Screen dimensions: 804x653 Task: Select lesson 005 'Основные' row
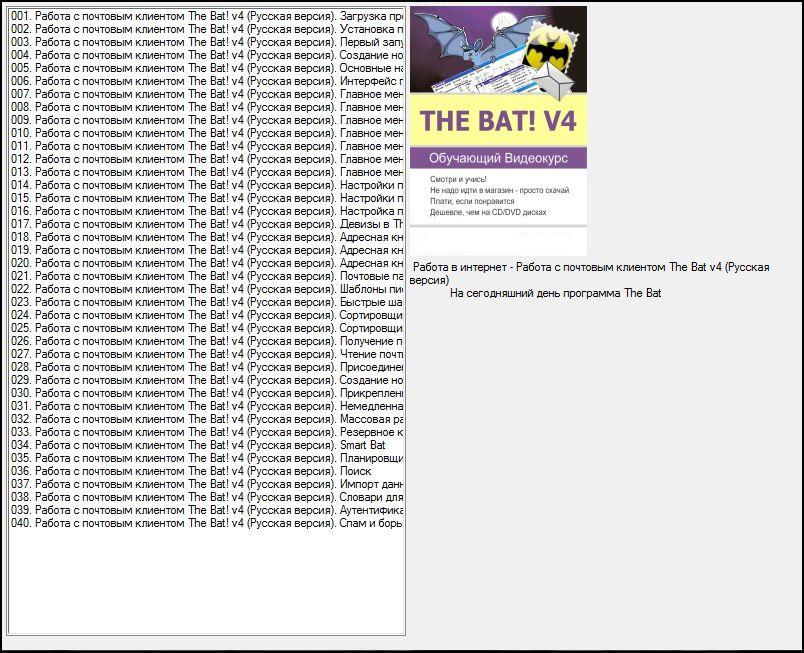click(207, 68)
